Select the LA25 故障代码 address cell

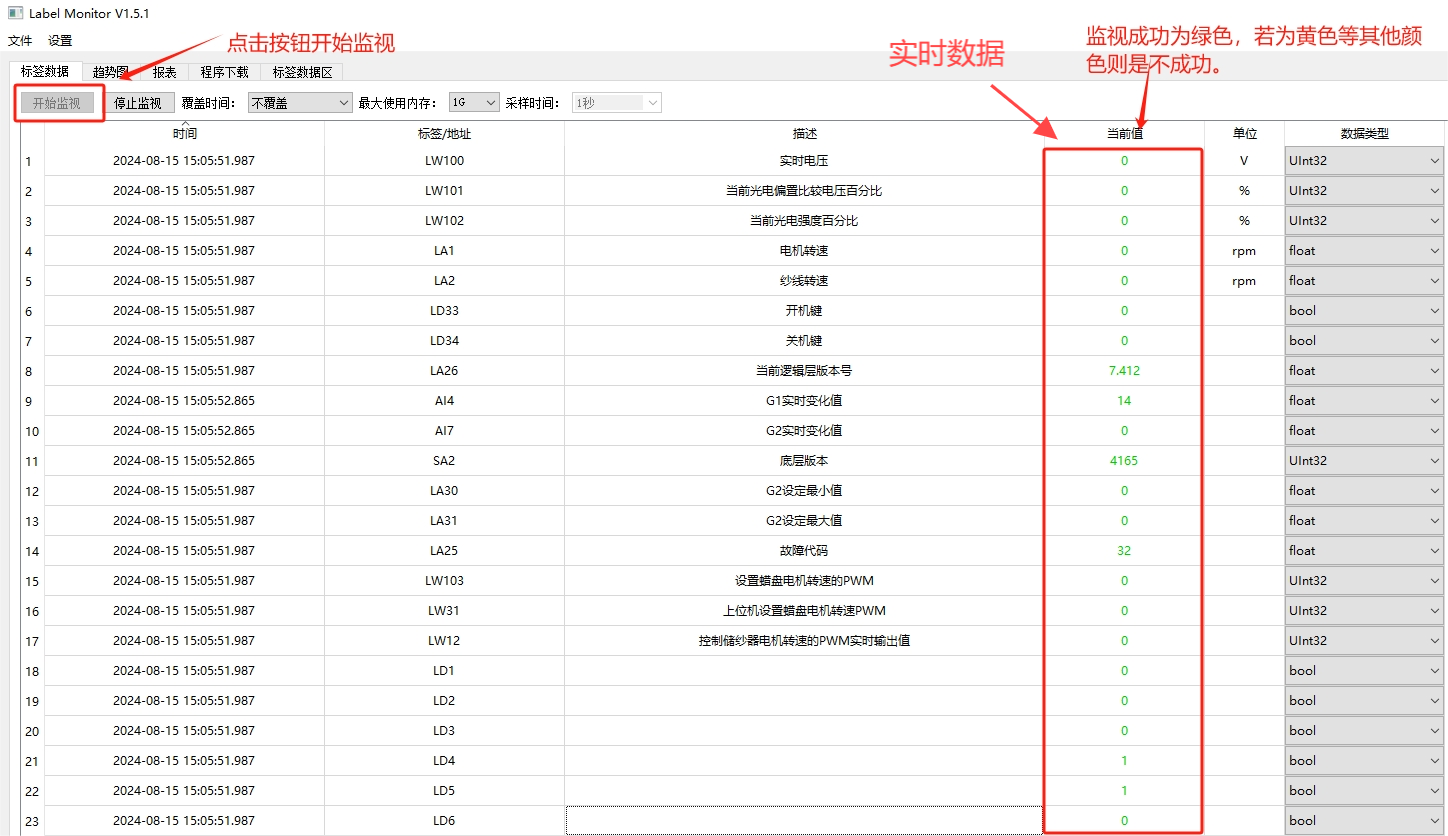(444, 551)
